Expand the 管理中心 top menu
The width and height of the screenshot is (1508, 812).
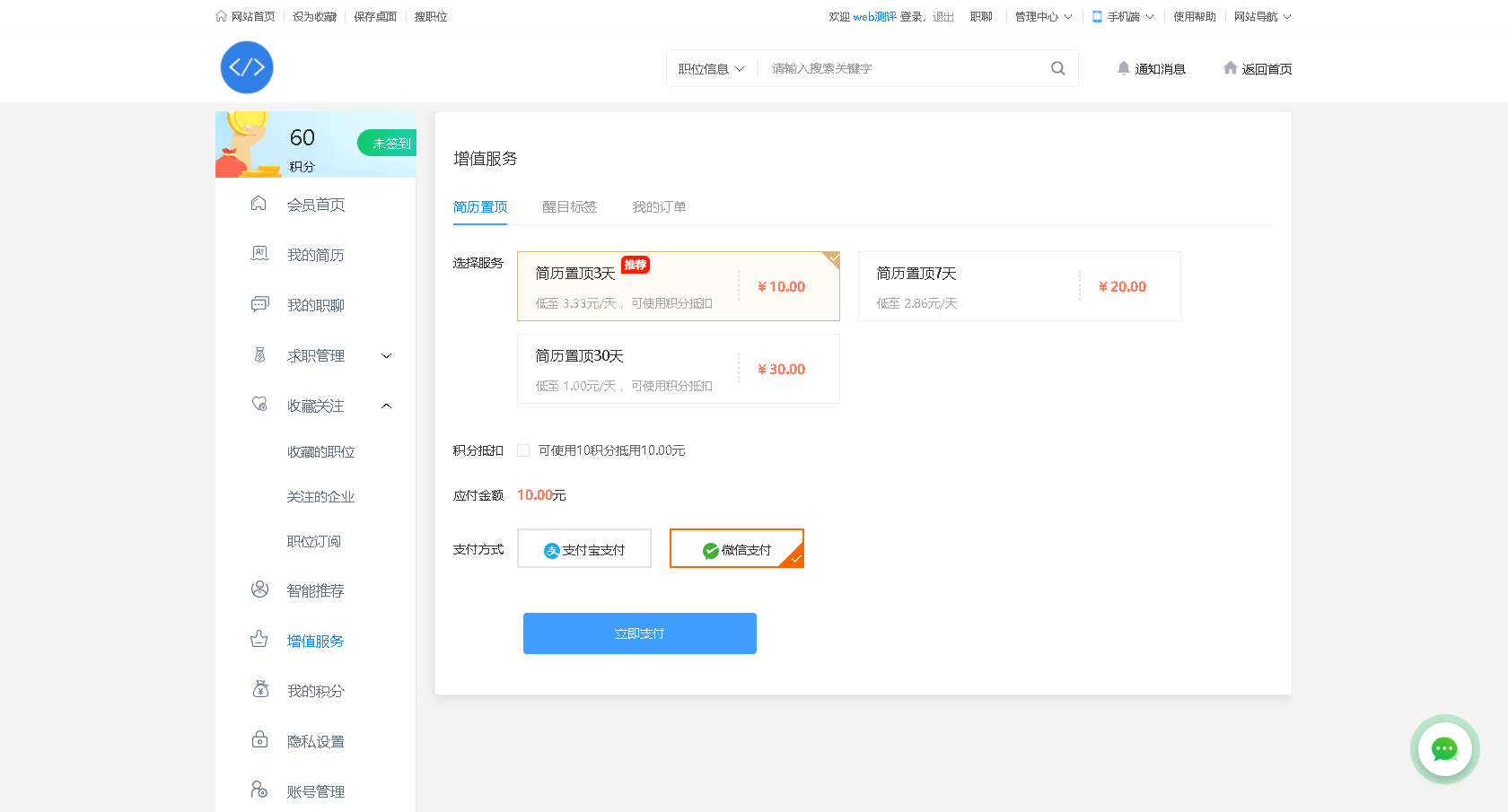(x=1043, y=16)
